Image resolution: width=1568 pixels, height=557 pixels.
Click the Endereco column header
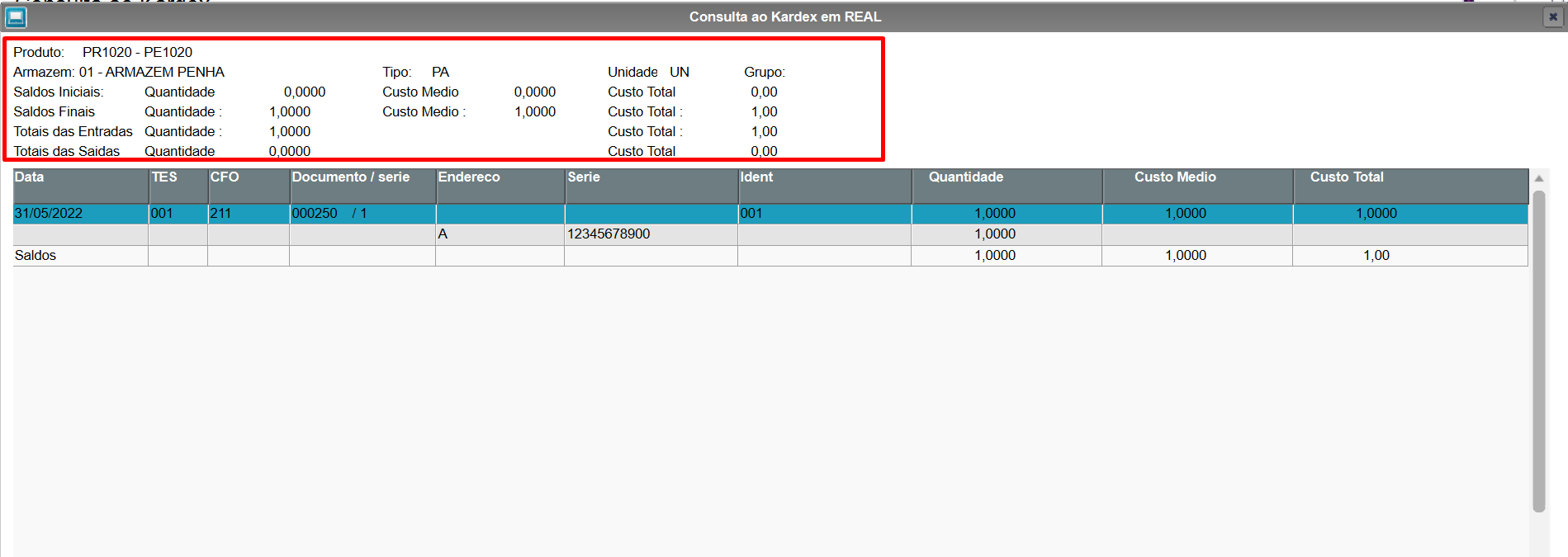click(500, 186)
